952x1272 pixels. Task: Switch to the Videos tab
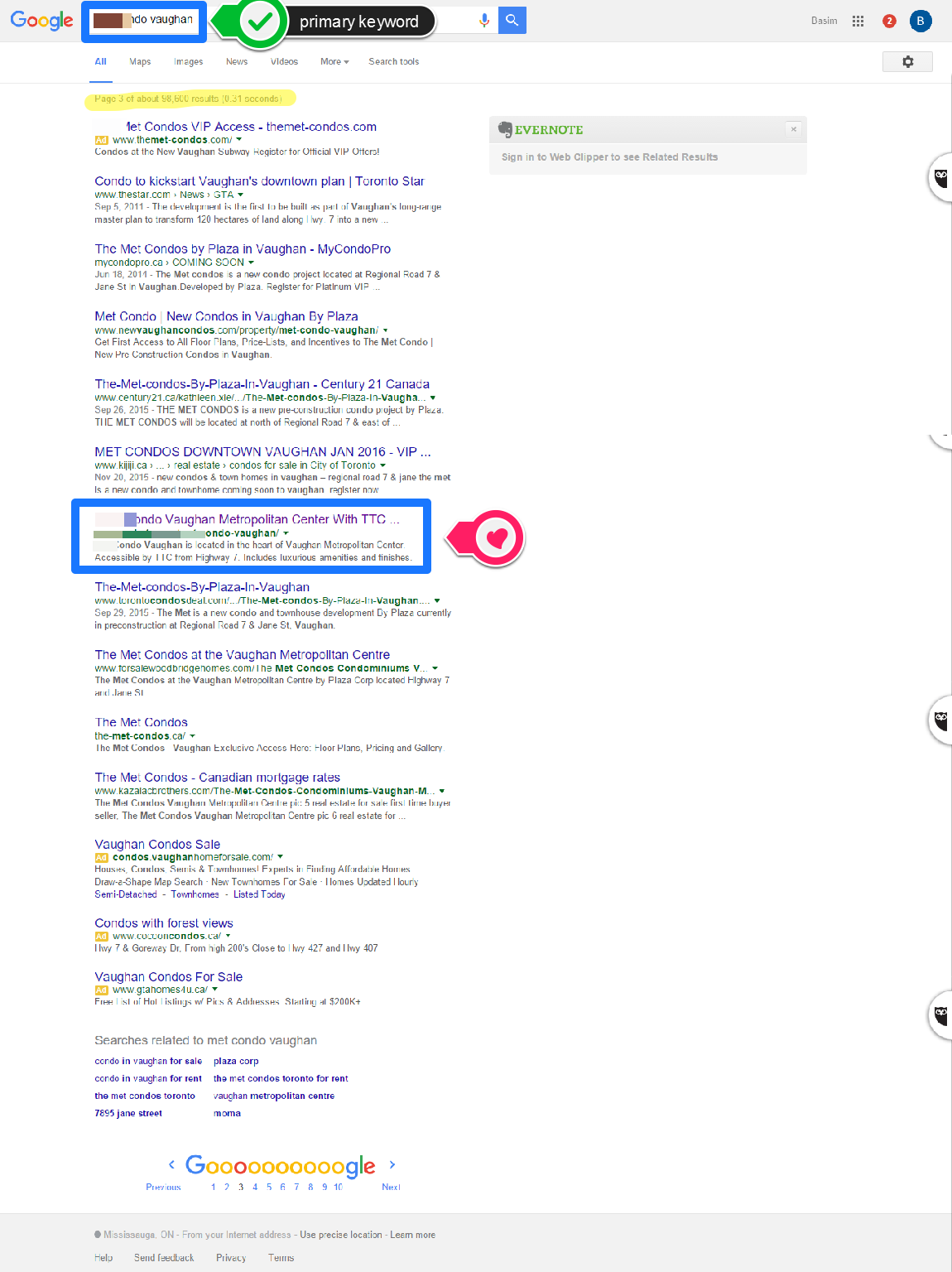tap(284, 61)
